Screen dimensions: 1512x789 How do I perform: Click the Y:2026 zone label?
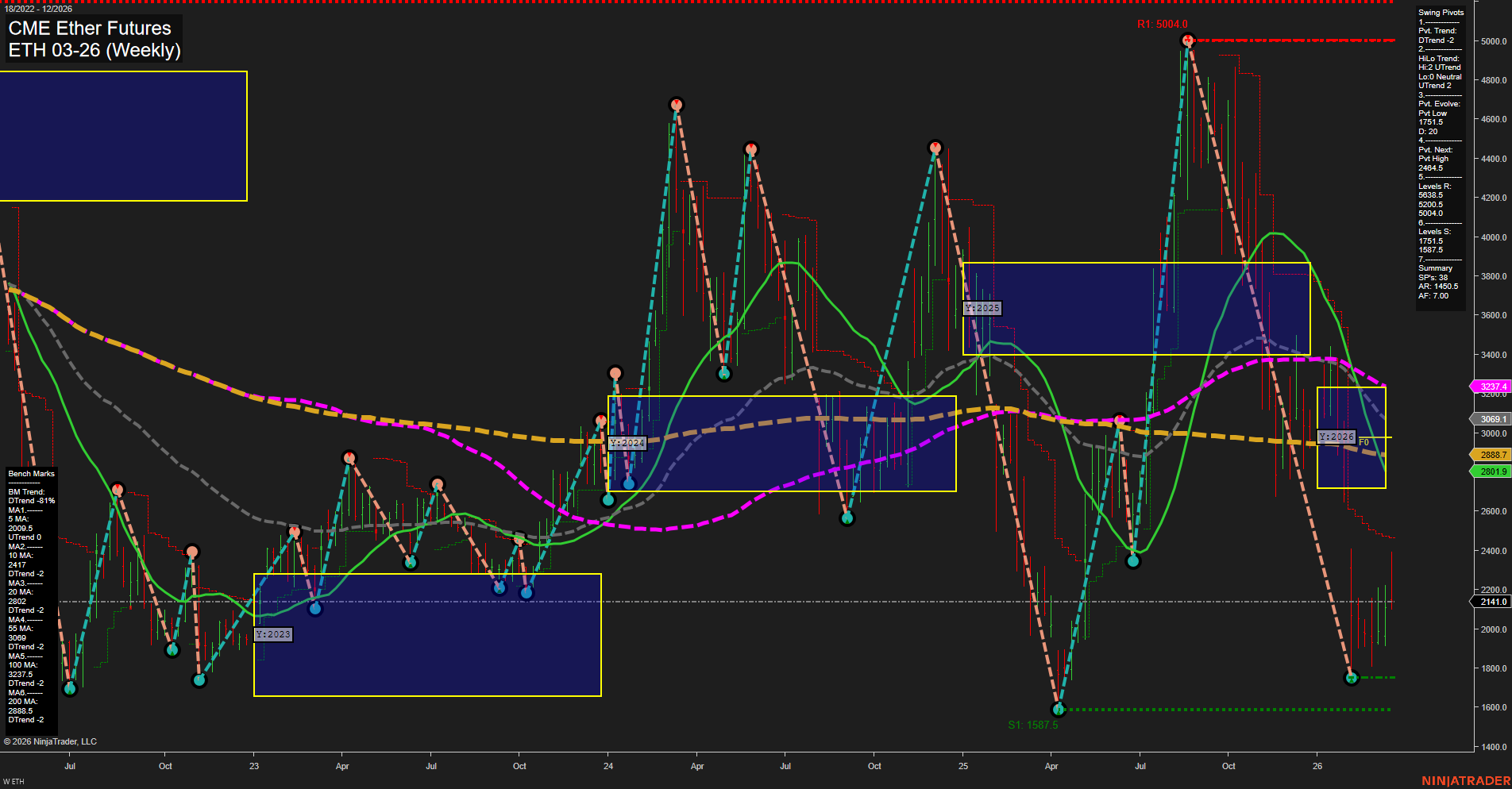pos(1335,436)
